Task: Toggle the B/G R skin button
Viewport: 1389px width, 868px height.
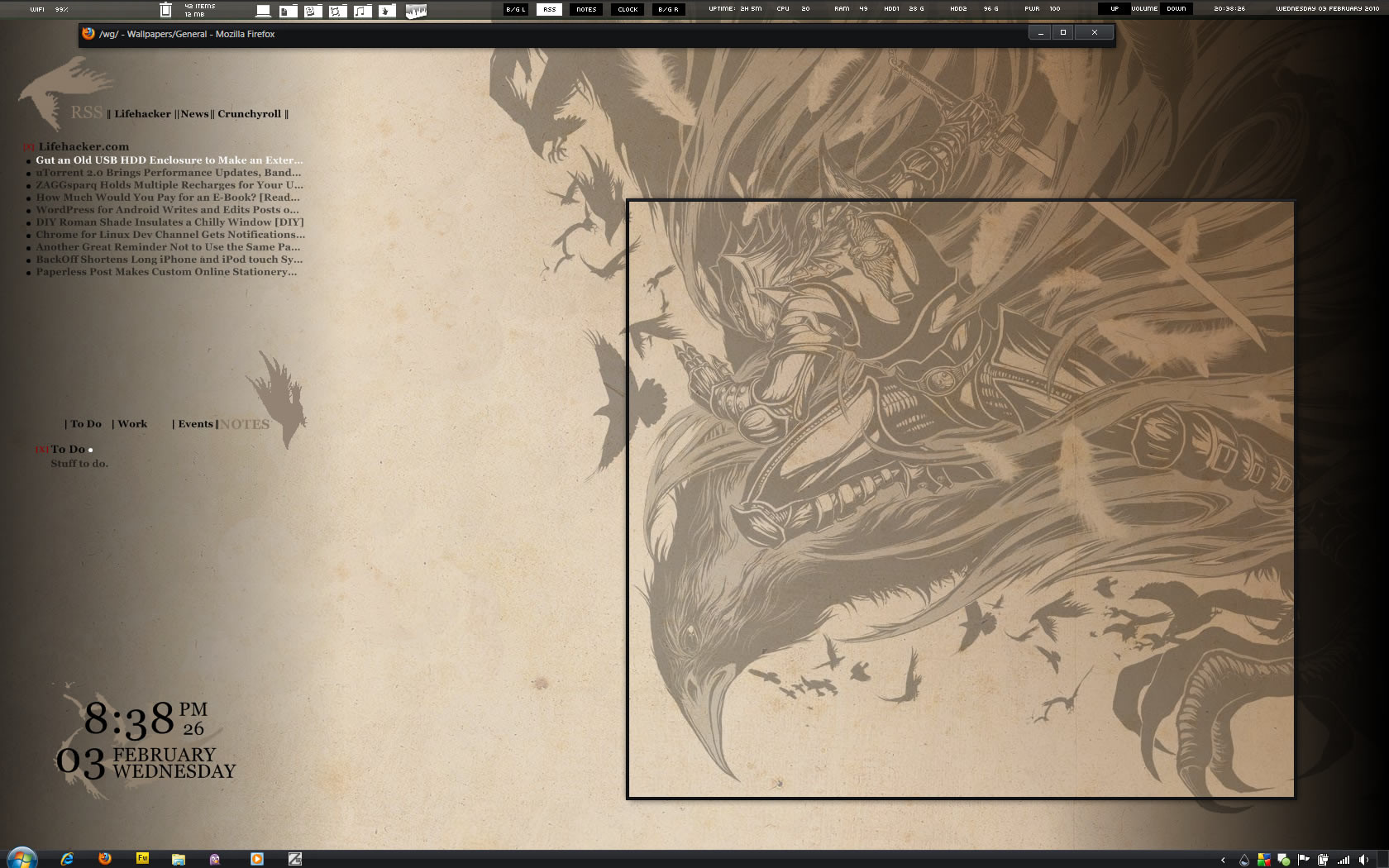Action: click(668, 9)
